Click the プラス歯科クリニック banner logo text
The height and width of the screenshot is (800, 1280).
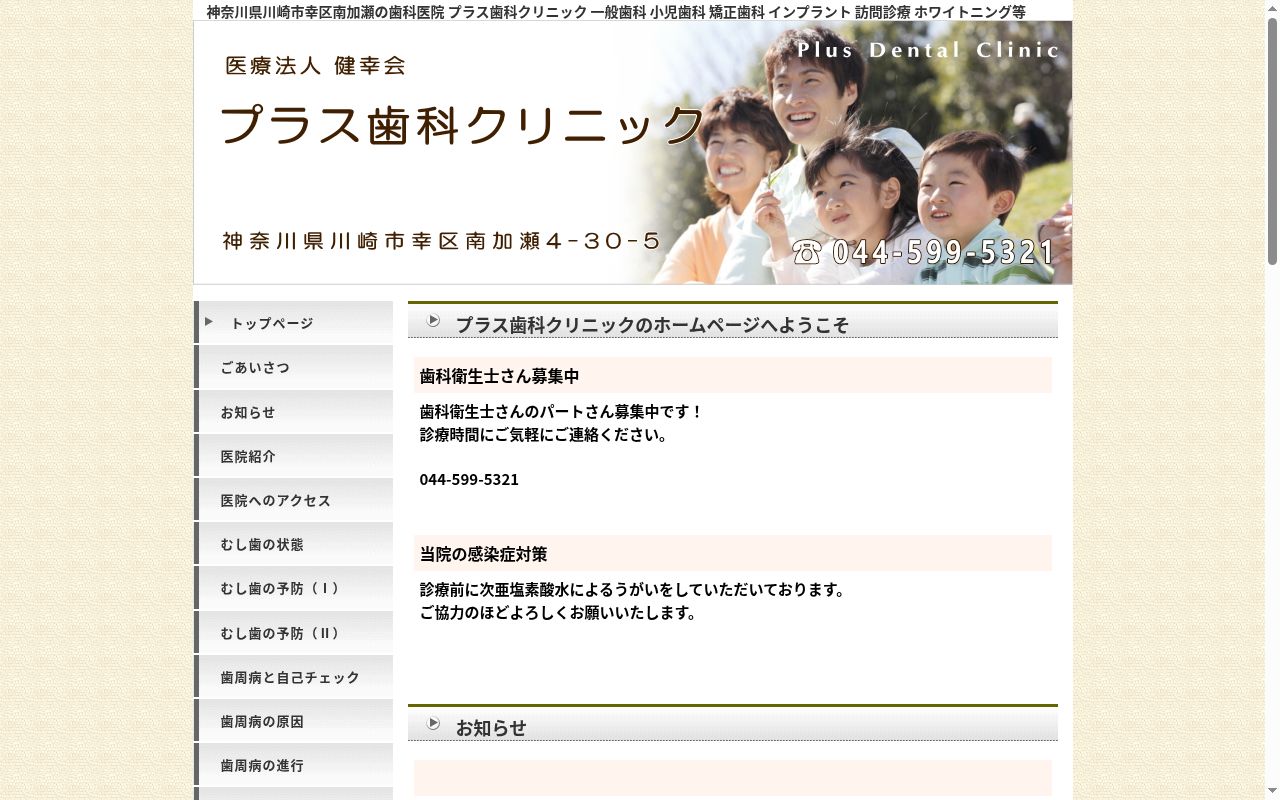click(x=463, y=125)
